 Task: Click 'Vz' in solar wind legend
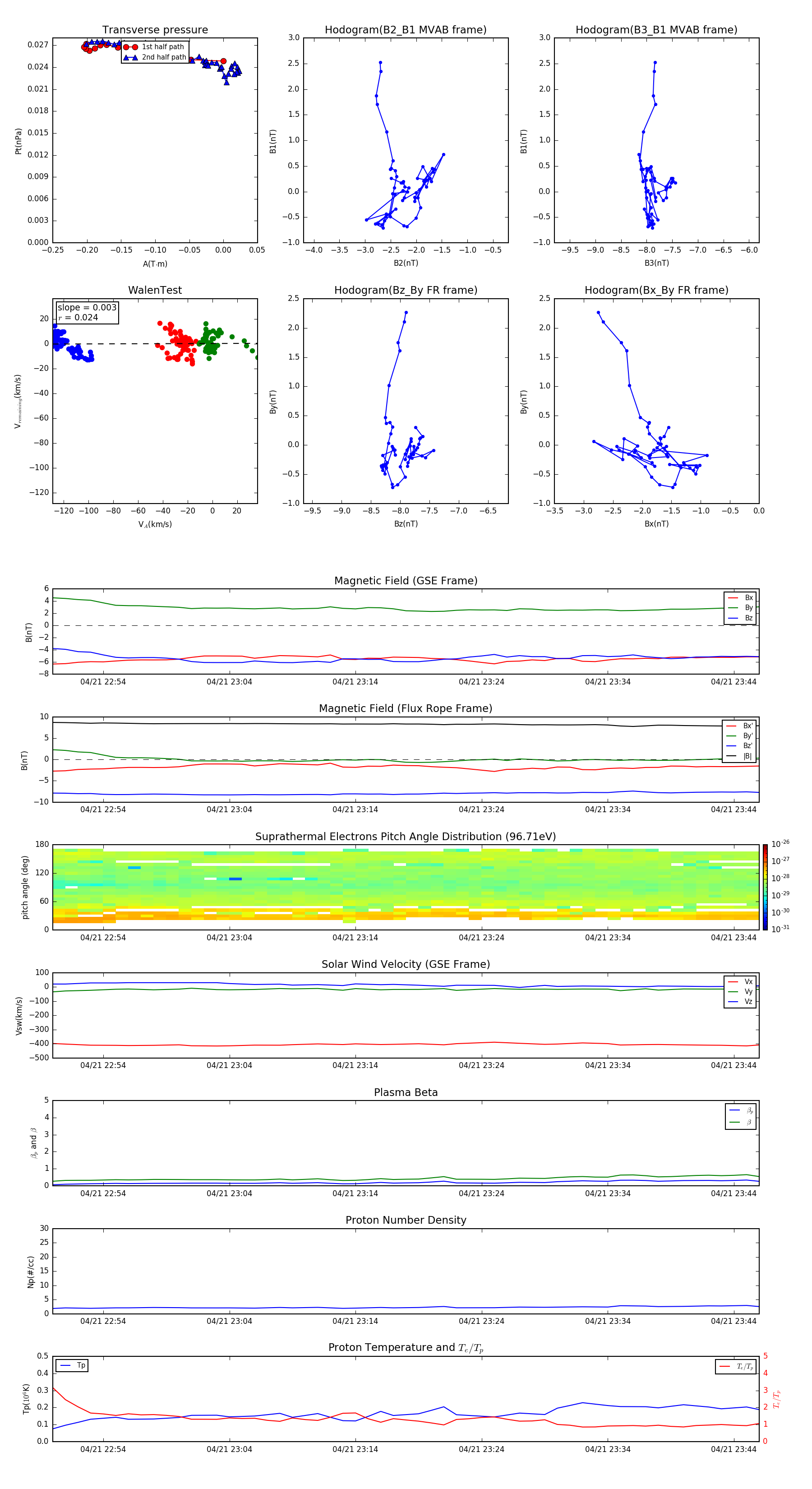click(x=740, y=1002)
